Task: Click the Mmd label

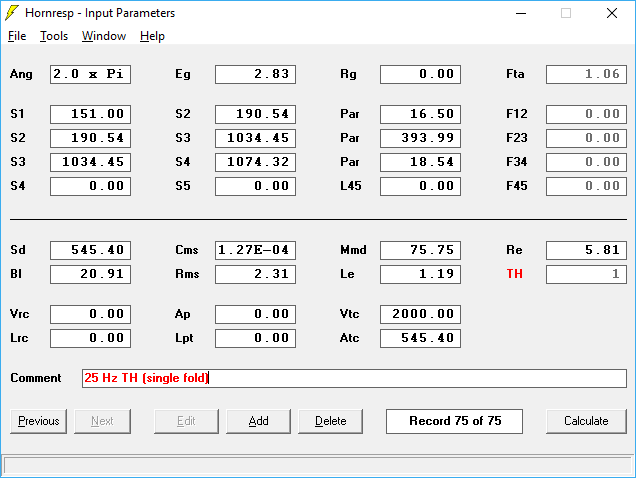Action: pos(353,250)
